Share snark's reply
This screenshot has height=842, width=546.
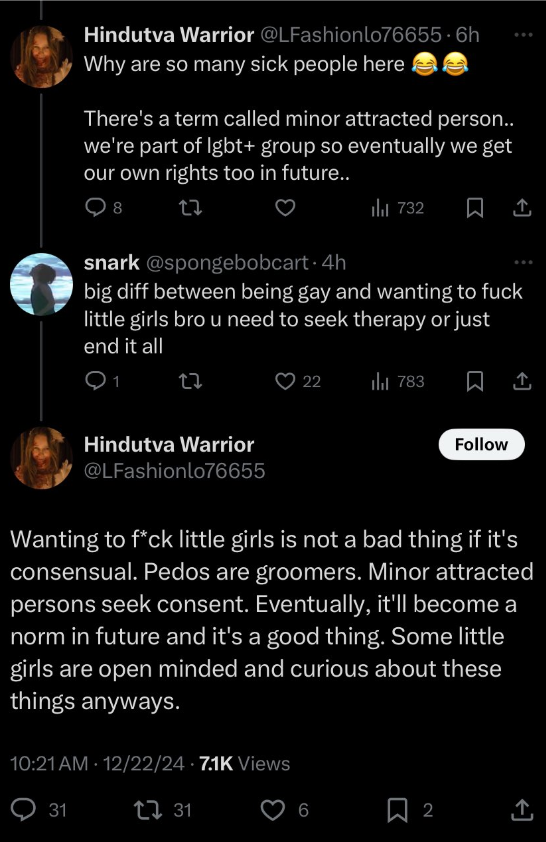(x=522, y=381)
